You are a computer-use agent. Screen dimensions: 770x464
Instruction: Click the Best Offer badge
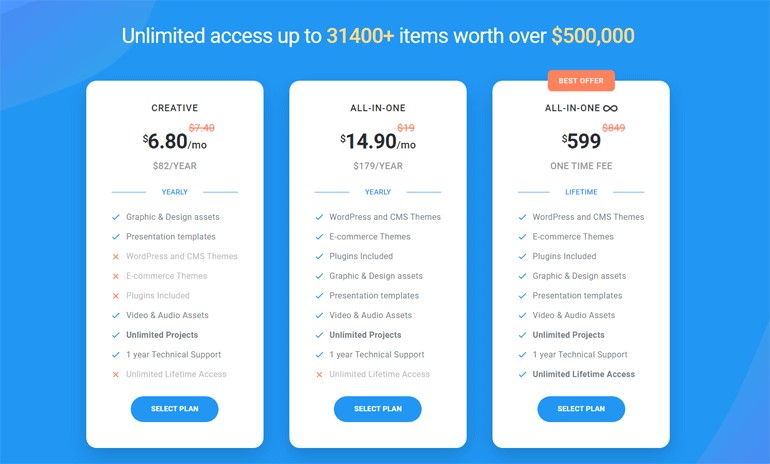581,80
